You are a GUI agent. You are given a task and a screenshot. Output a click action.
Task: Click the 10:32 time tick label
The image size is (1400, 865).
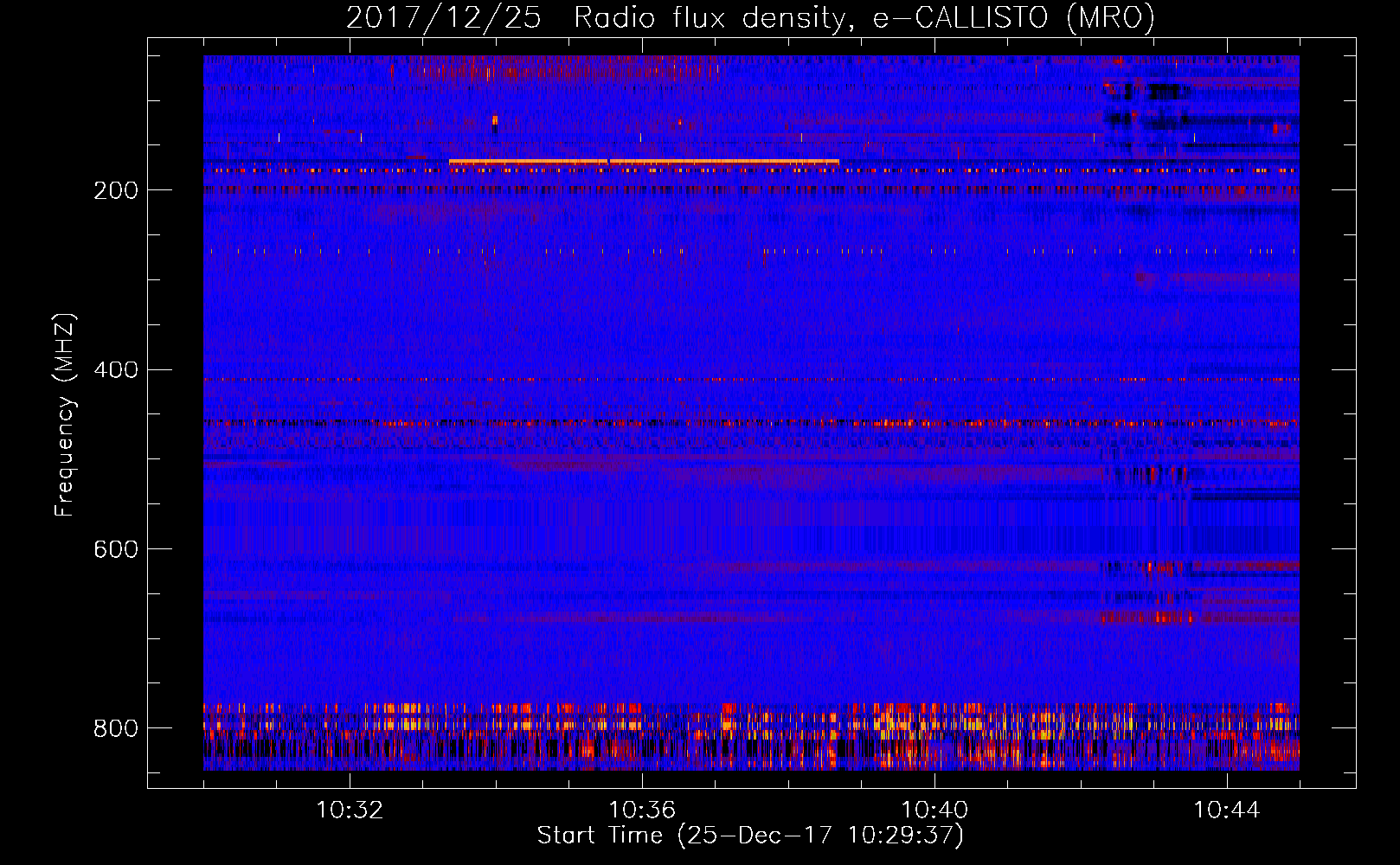point(350,811)
